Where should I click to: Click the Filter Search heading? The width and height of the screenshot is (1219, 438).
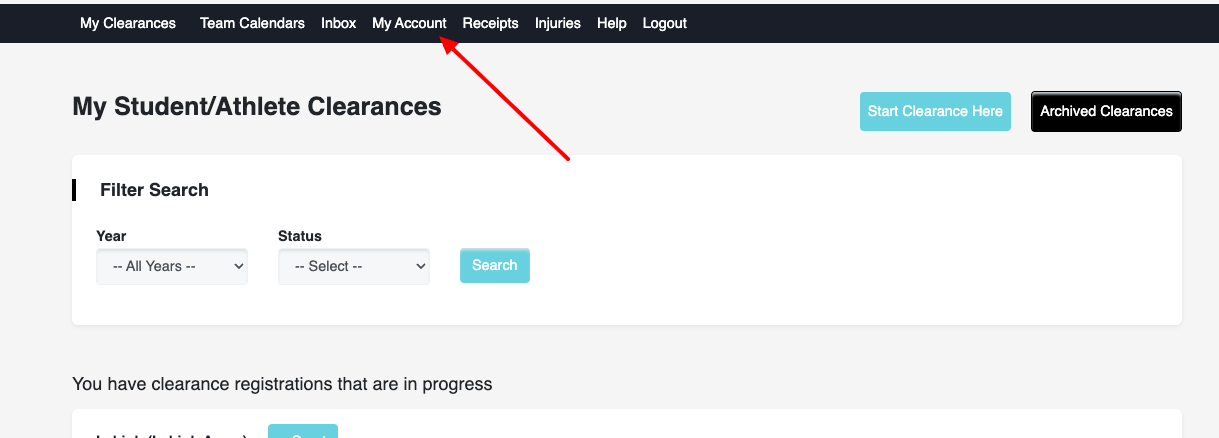154,190
